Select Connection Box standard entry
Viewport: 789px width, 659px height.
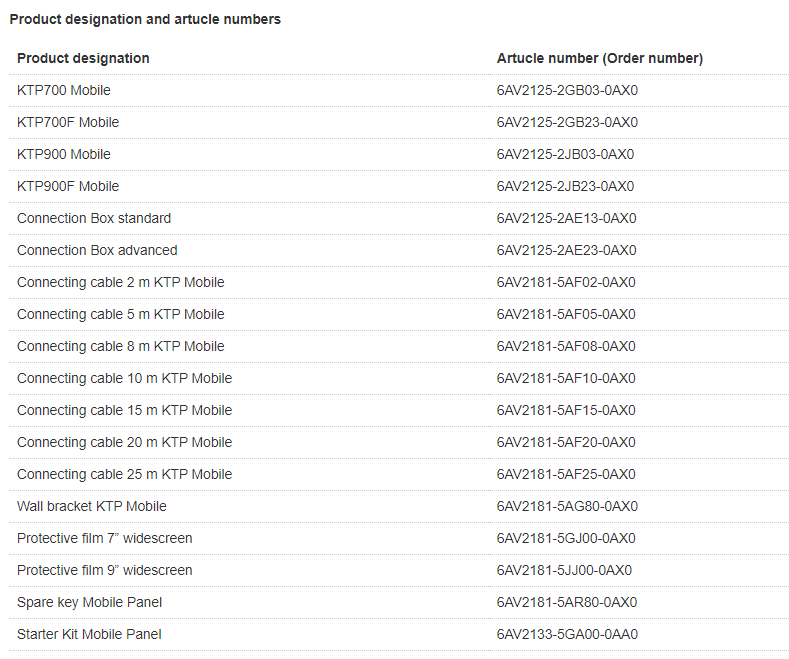pyautogui.click(x=94, y=218)
